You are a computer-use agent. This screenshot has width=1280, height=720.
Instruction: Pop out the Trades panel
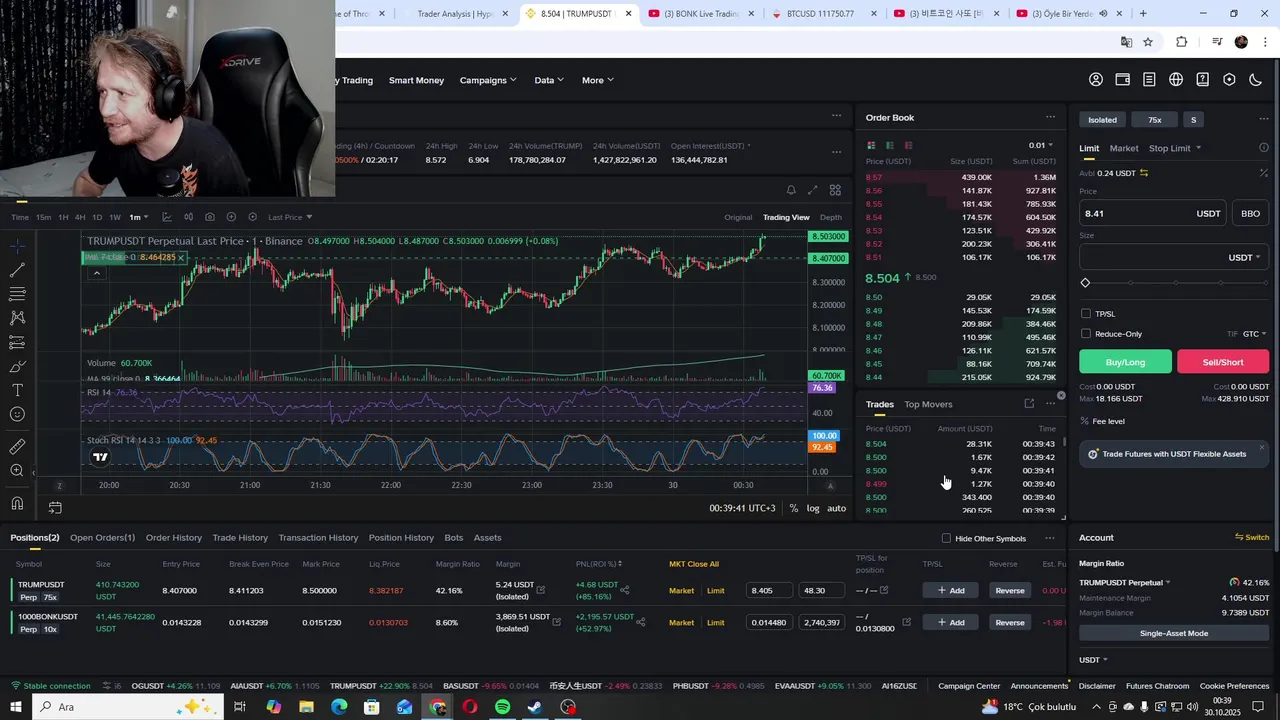point(1029,404)
